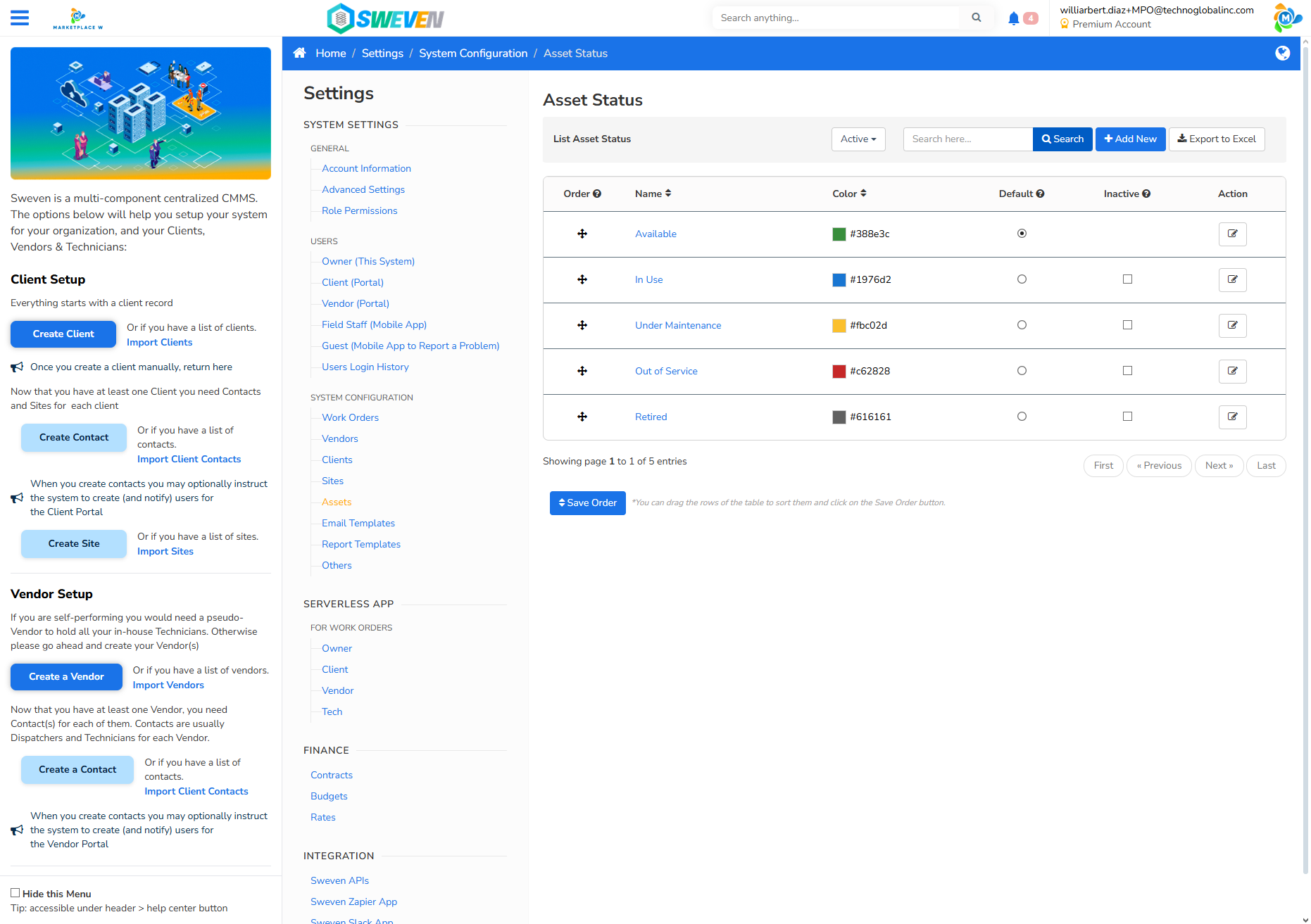Click the Sweven logo
The height and width of the screenshot is (924, 1311).
pos(386,18)
